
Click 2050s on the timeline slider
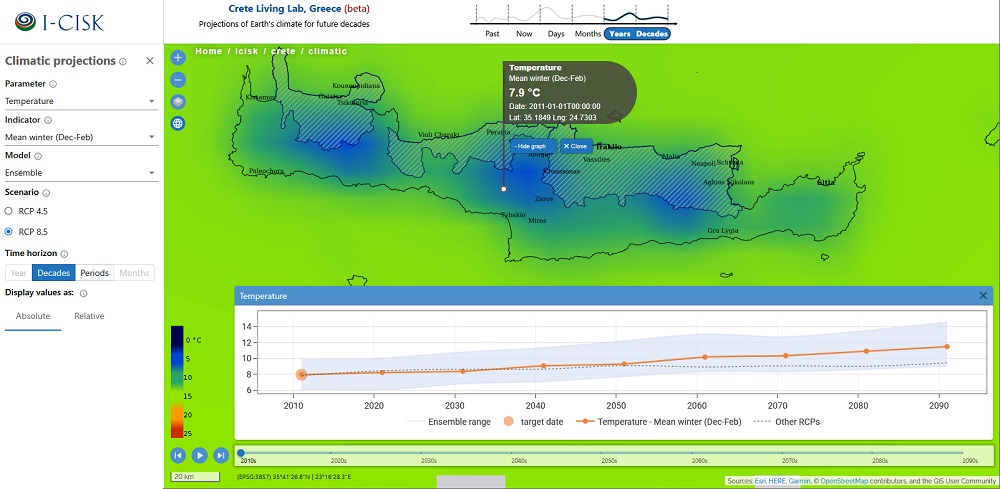608,460
